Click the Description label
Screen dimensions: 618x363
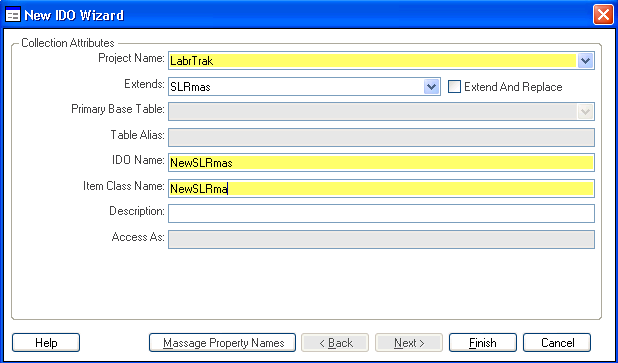coord(137,211)
